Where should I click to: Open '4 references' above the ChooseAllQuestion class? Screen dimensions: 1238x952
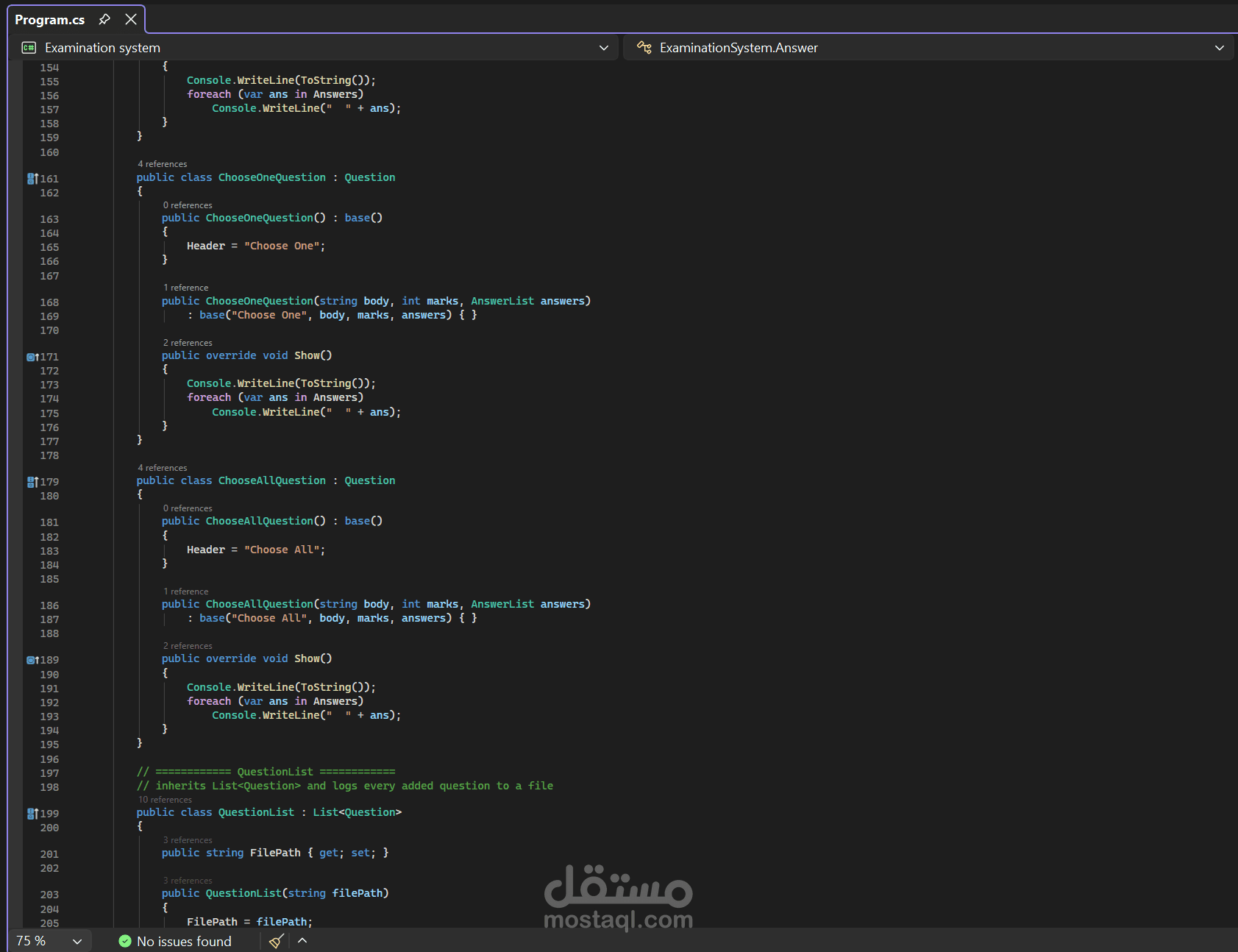click(163, 468)
